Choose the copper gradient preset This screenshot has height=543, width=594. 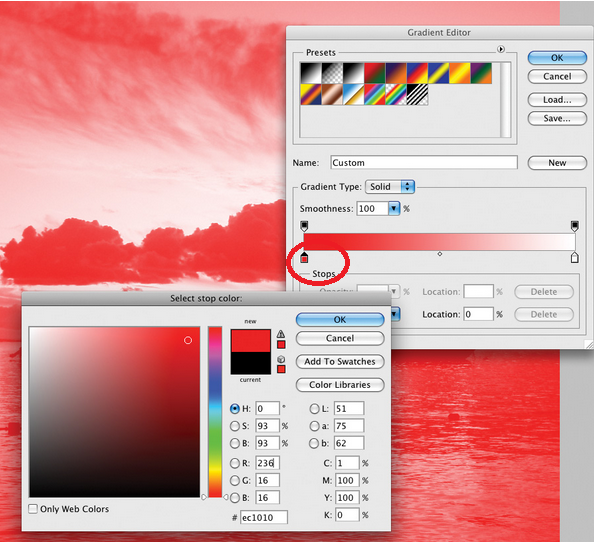332,94
